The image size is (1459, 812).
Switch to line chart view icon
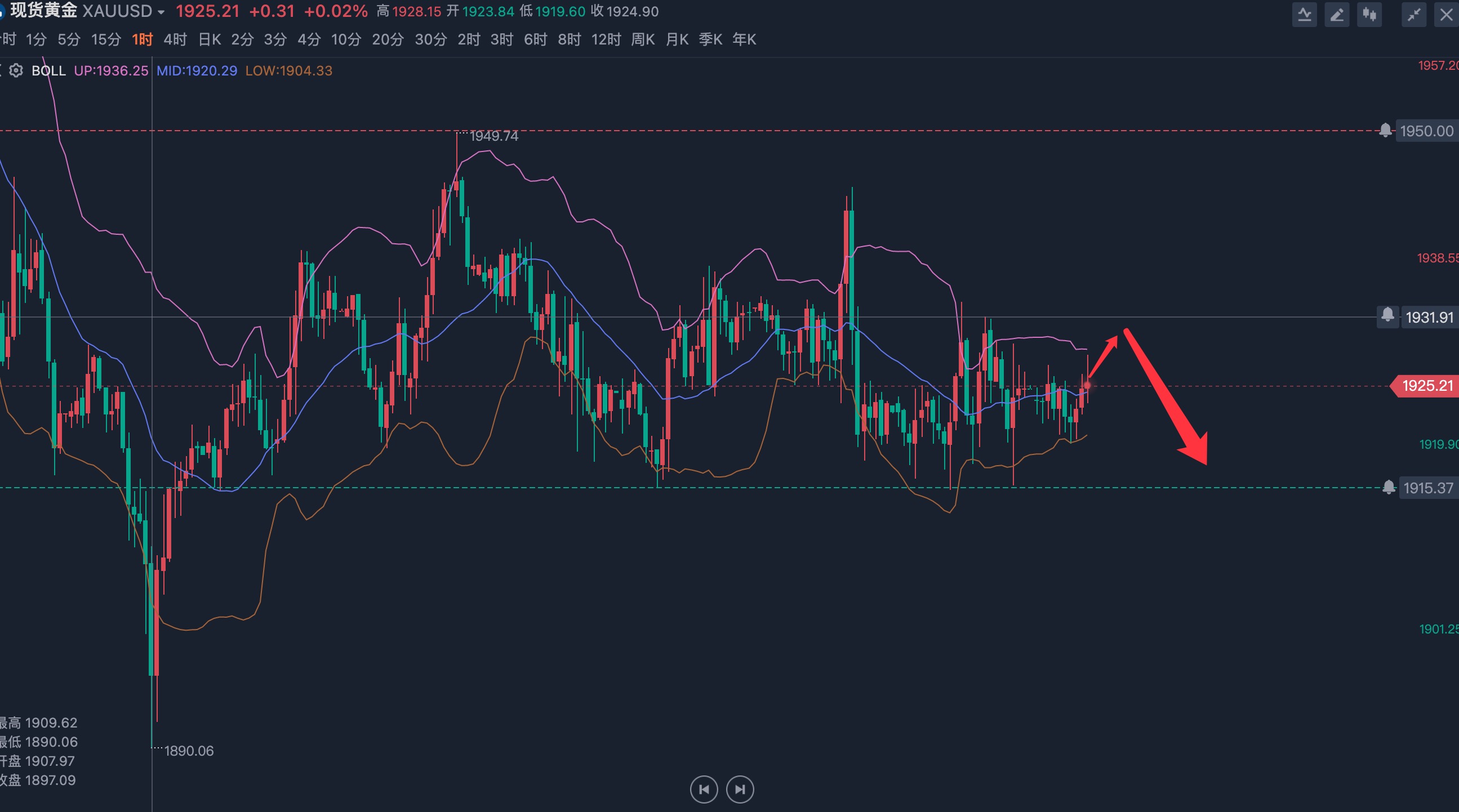coord(1305,14)
